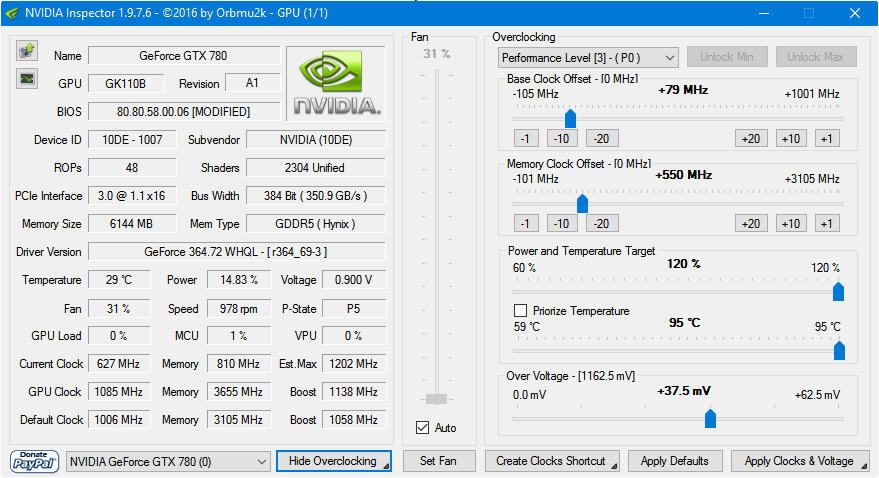Viewport: 879px width, 478px height.
Task: Click the Bus Width value 384 Bit
Action: 316,196
